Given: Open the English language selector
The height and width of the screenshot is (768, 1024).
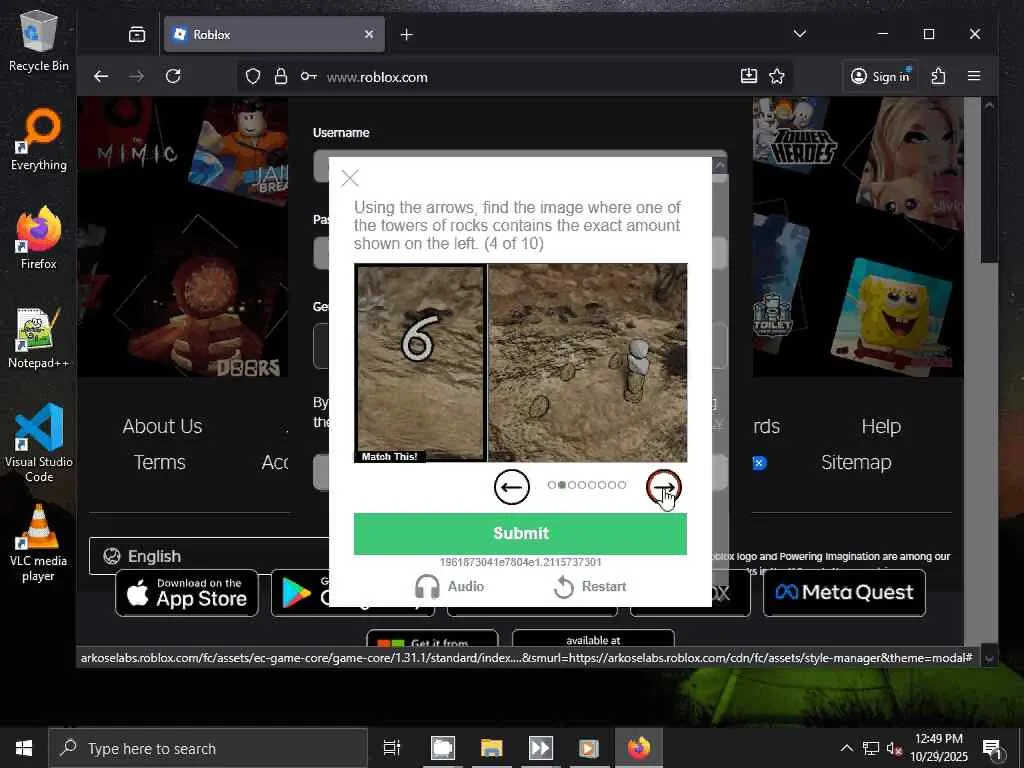Looking at the screenshot, I should coord(209,556).
